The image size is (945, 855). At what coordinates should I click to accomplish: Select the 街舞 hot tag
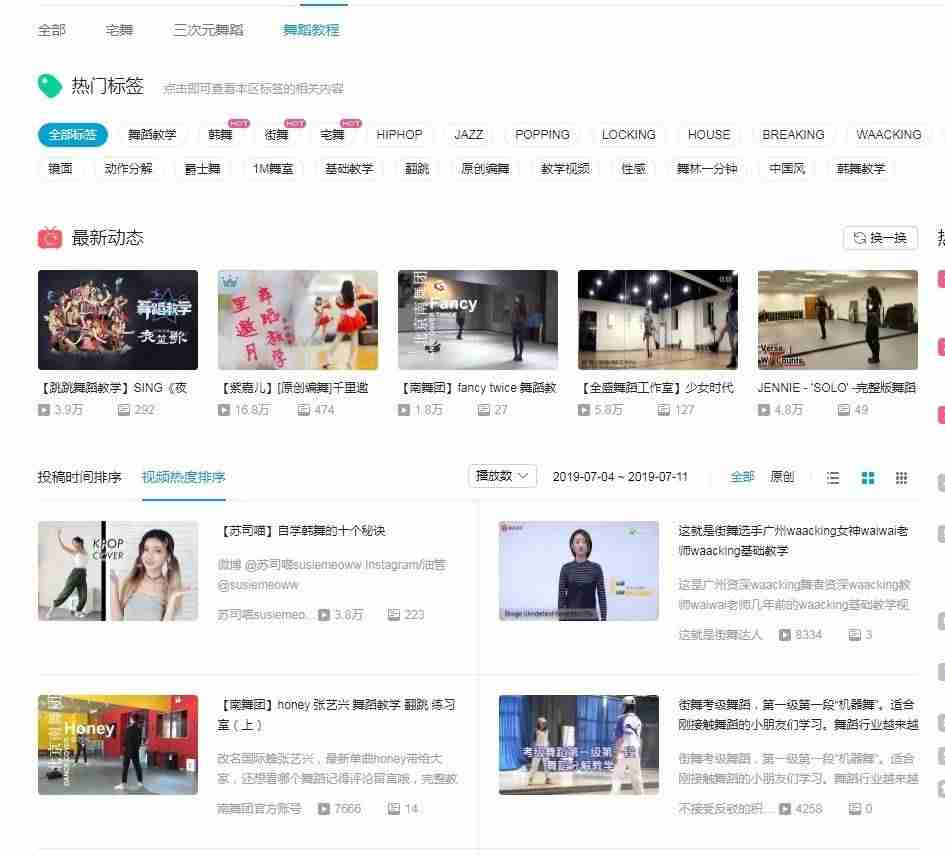click(x=276, y=134)
